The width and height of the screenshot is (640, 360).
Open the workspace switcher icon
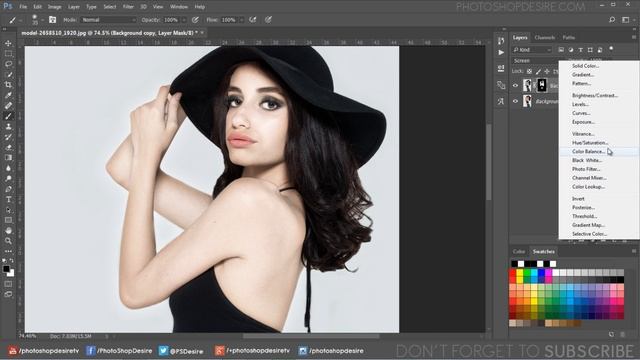point(626,20)
